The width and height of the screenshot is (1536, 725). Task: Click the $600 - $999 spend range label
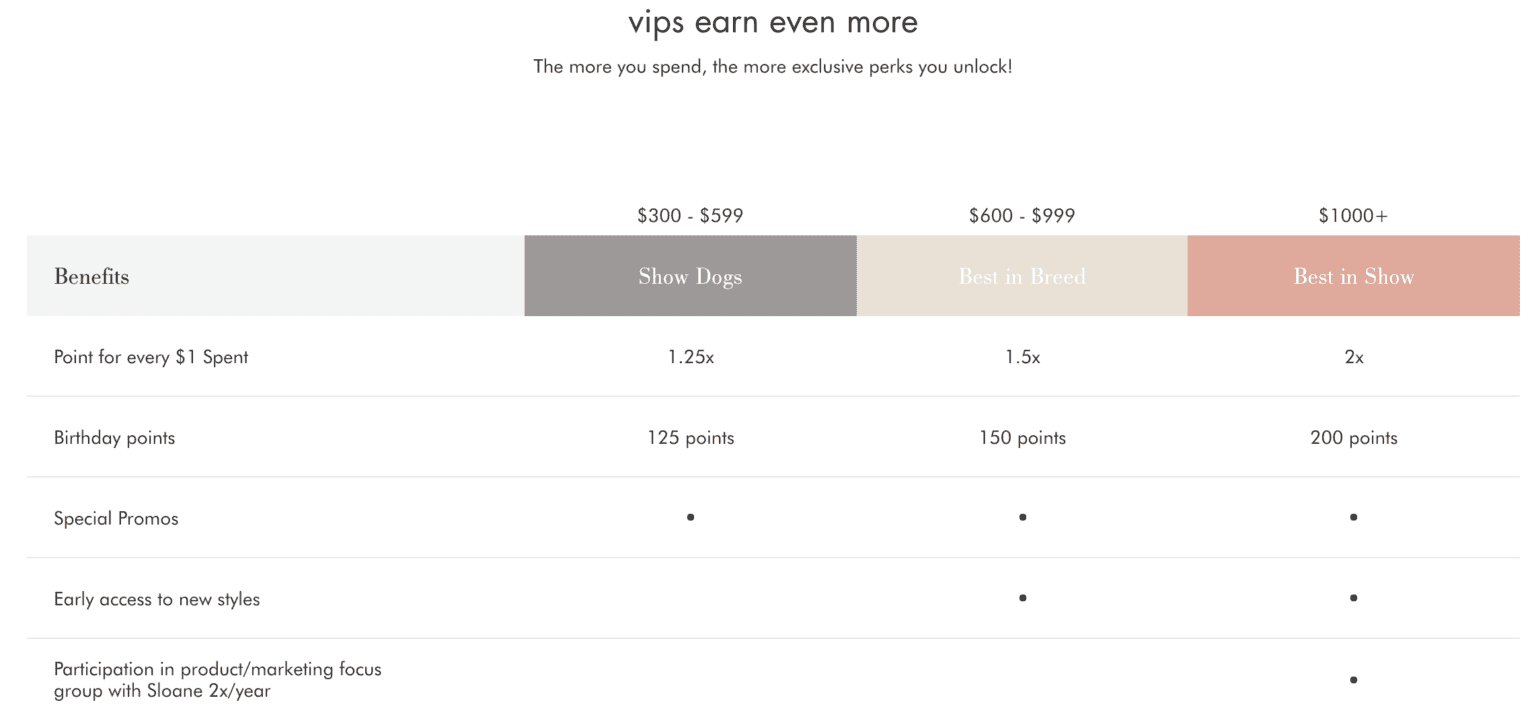point(1022,215)
